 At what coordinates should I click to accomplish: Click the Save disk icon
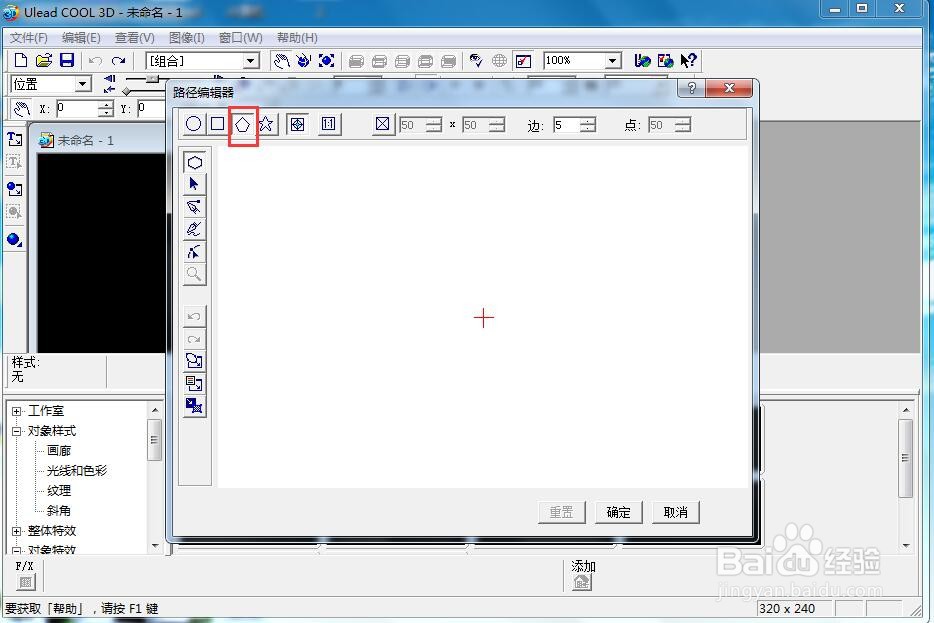click(67, 60)
